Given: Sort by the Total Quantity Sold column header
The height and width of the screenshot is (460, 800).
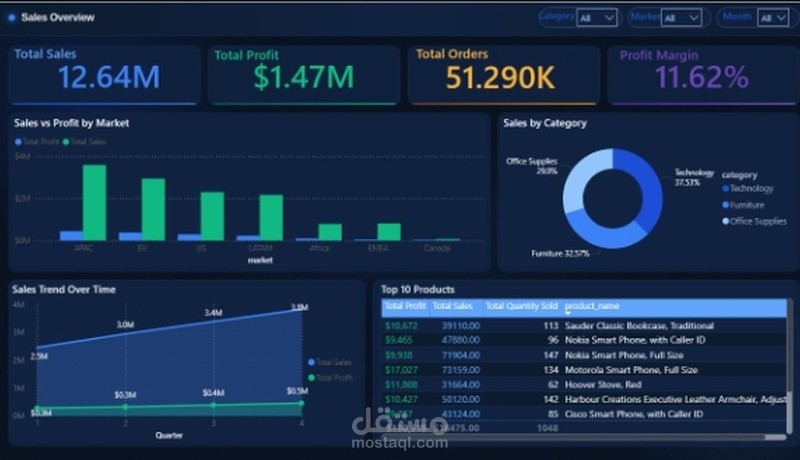Looking at the screenshot, I should (x=521, y=306).
